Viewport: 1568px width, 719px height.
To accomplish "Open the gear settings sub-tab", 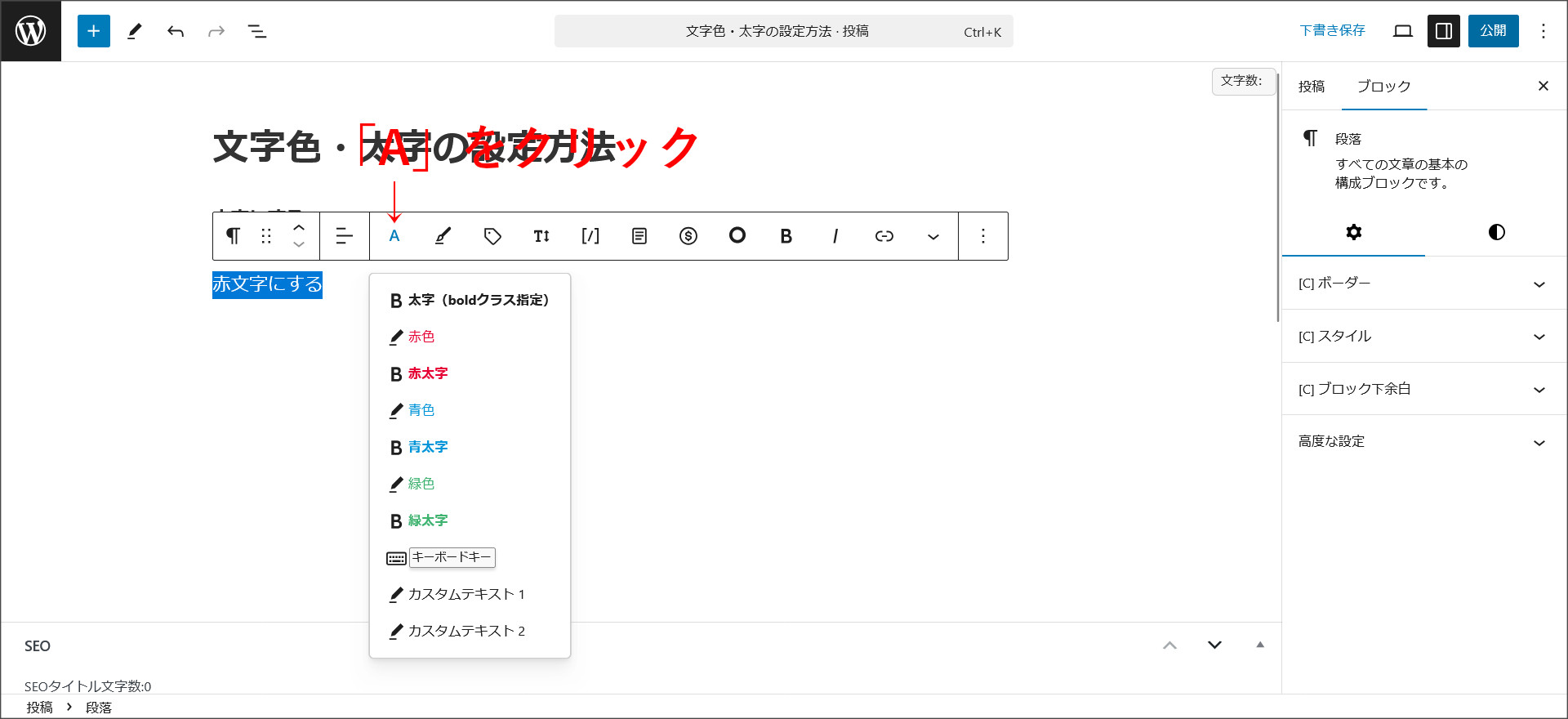I will (x=1353, y=232).
